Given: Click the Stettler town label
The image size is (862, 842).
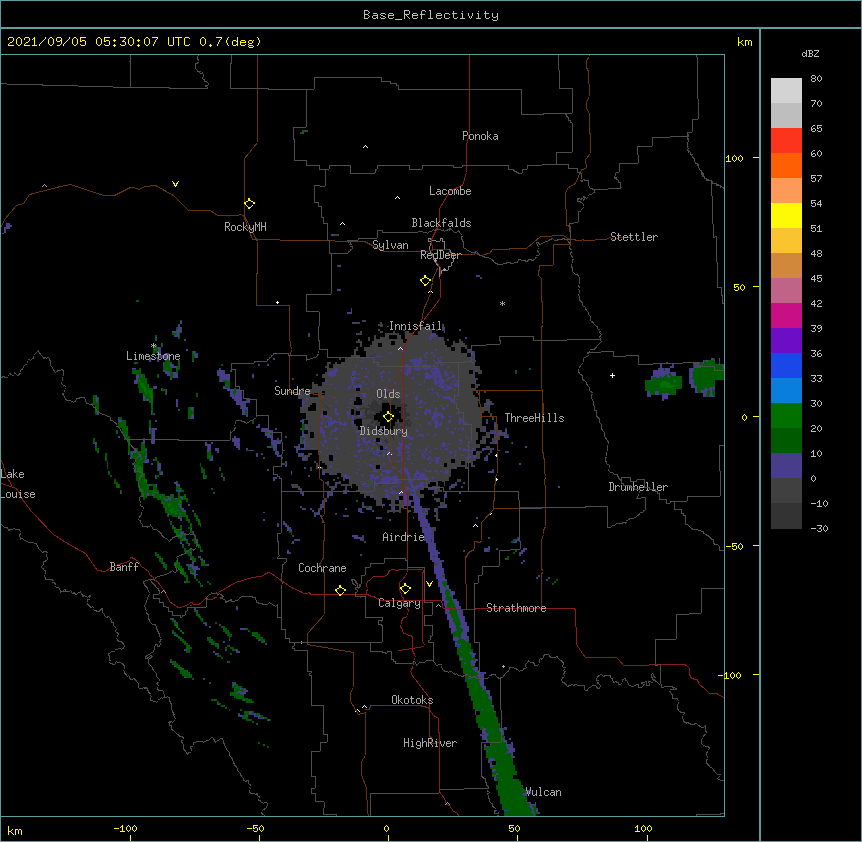Looking at the screenshot, I should (x=633, y=237).
